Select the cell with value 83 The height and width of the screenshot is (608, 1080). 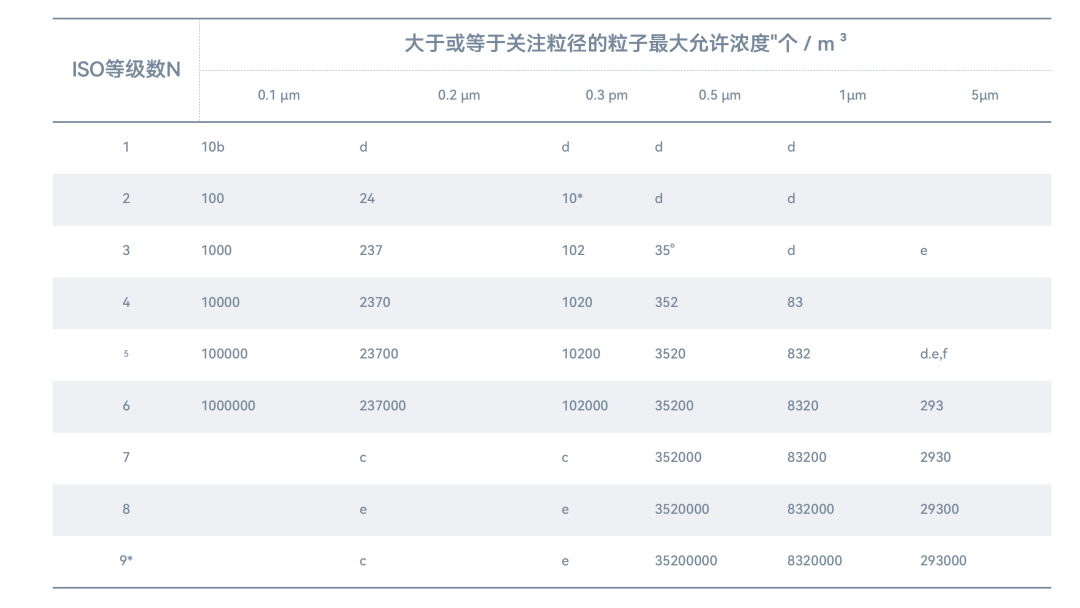(x=795, y=302)
